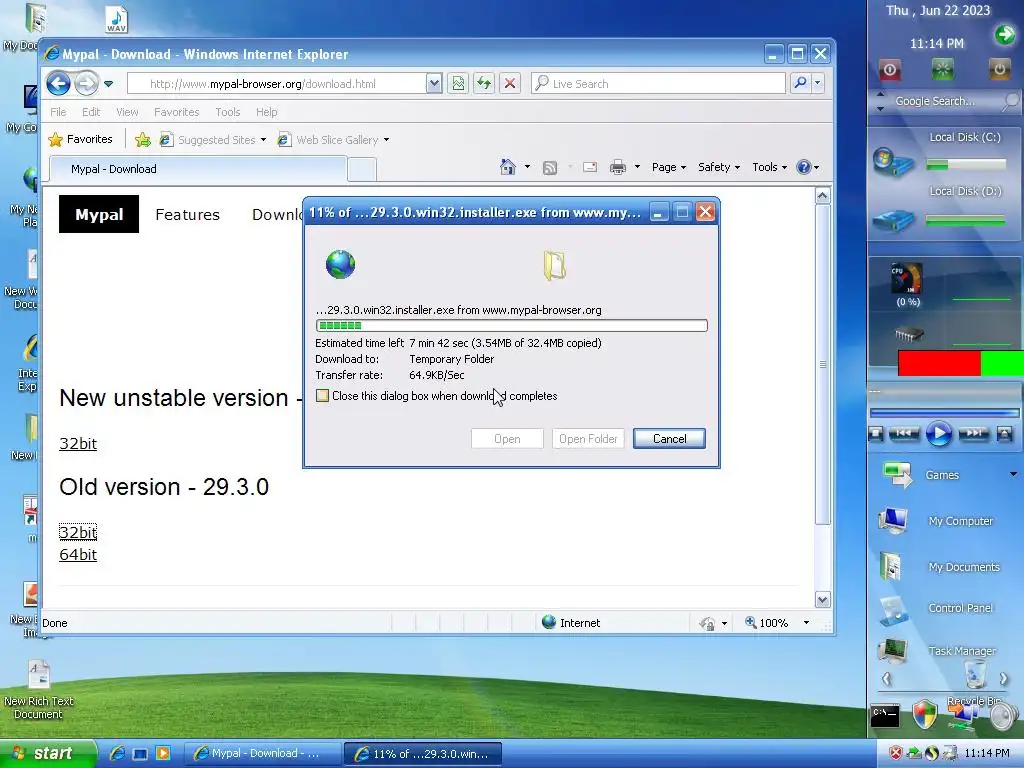Click the Live Search input box
1024x768 pixels.
click(658, 84)
